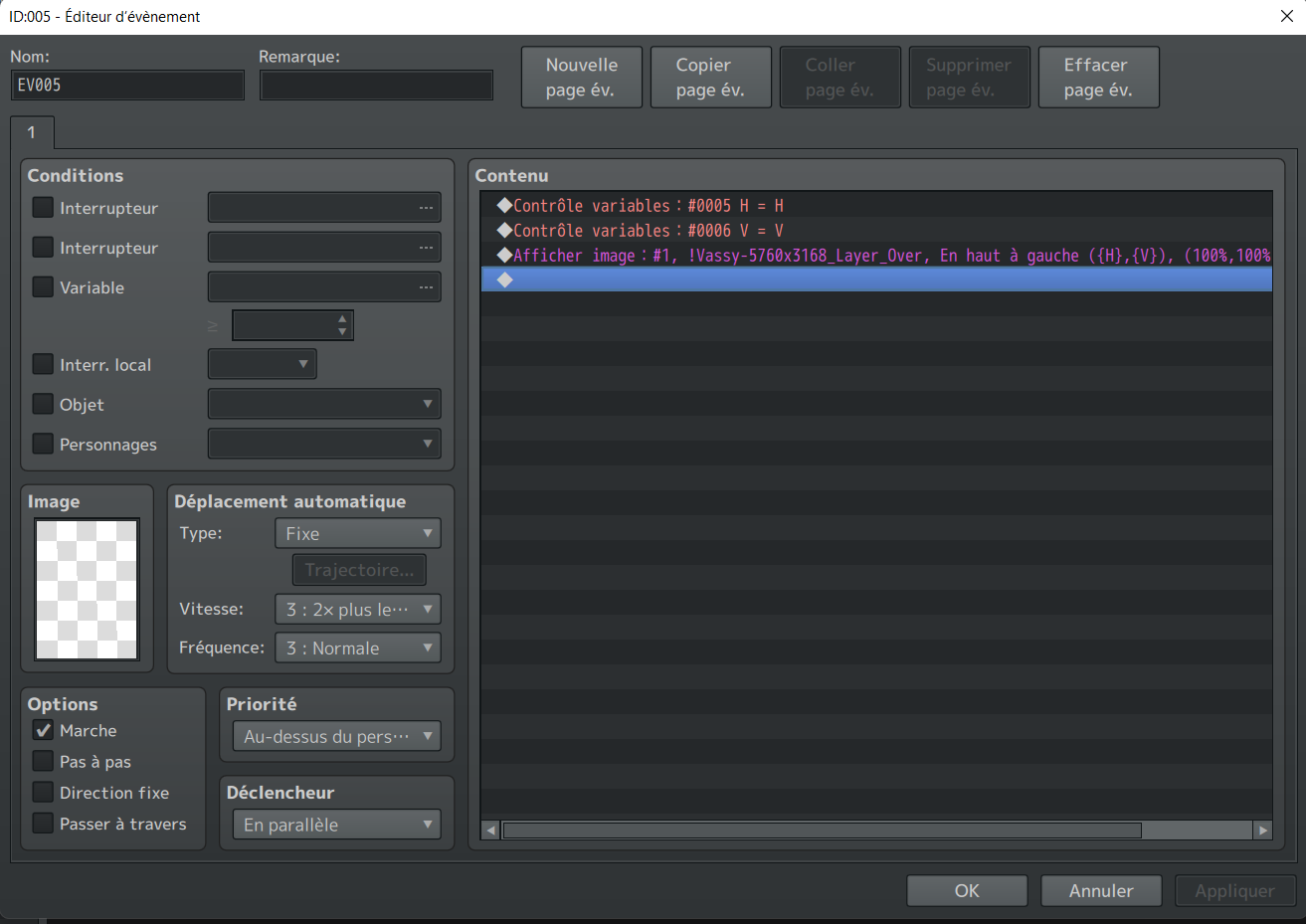This screenshot has width=1306, height=924.
Task: Expand the Priorité dropdown
Action: [336, 737]
